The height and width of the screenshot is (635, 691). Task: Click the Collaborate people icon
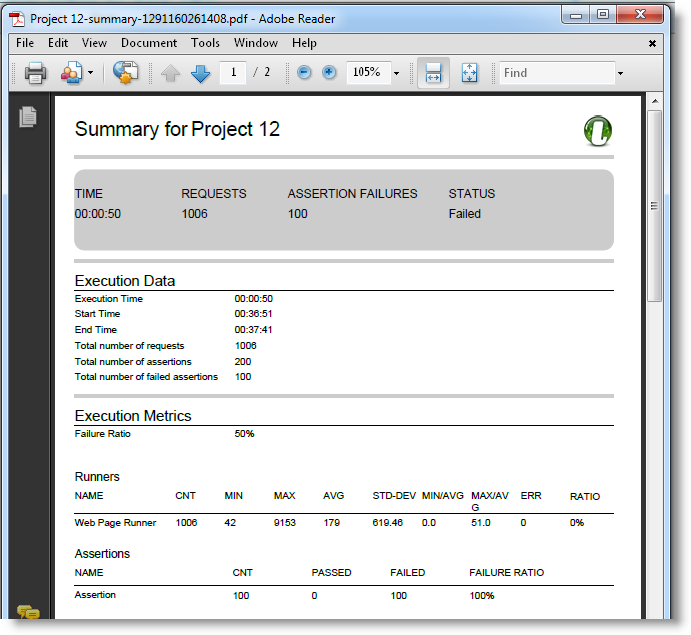point(71,73)
